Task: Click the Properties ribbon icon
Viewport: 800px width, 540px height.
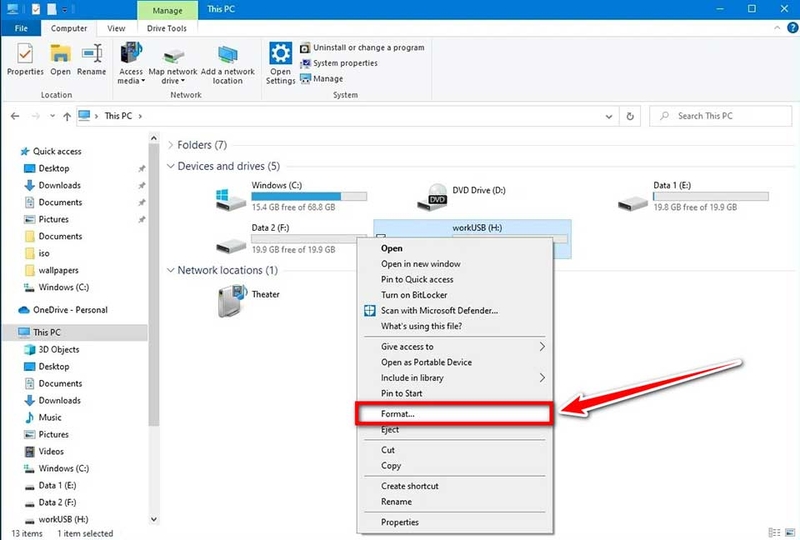Action: [x=25, y=59]
